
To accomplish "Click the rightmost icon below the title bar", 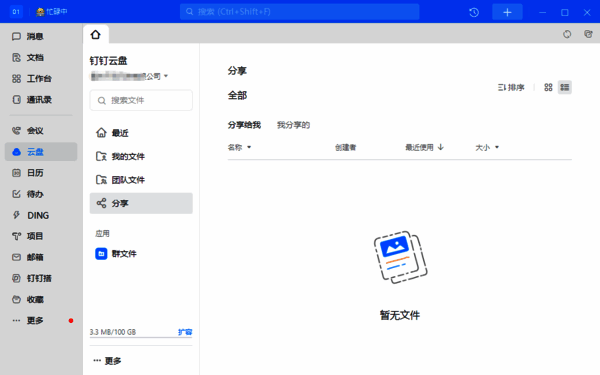I will 588,34.
